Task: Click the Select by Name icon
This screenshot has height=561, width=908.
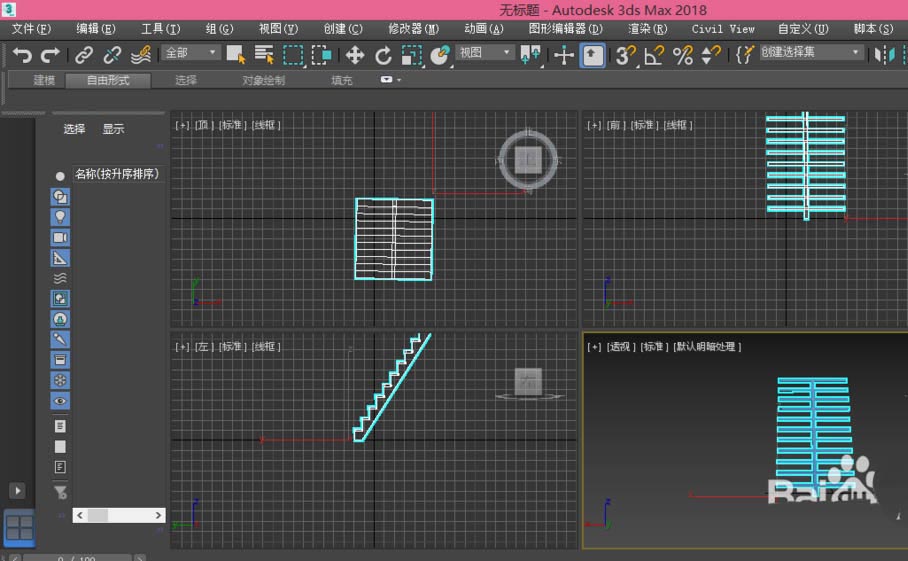Action: tap(264, 55)
